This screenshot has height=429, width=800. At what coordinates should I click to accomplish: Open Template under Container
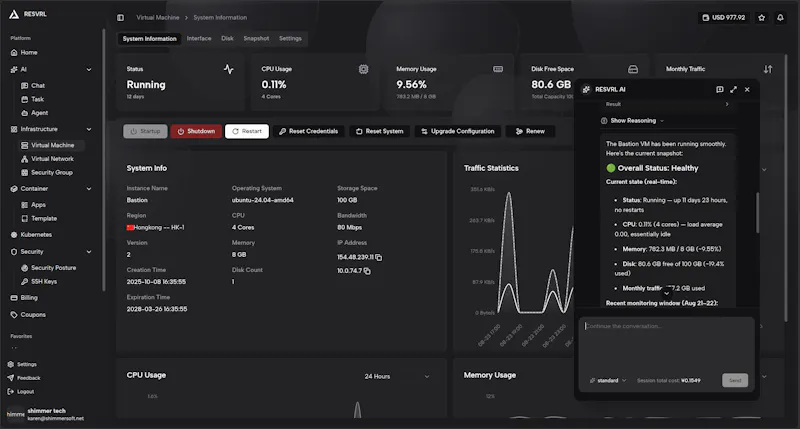pos(44,219)
